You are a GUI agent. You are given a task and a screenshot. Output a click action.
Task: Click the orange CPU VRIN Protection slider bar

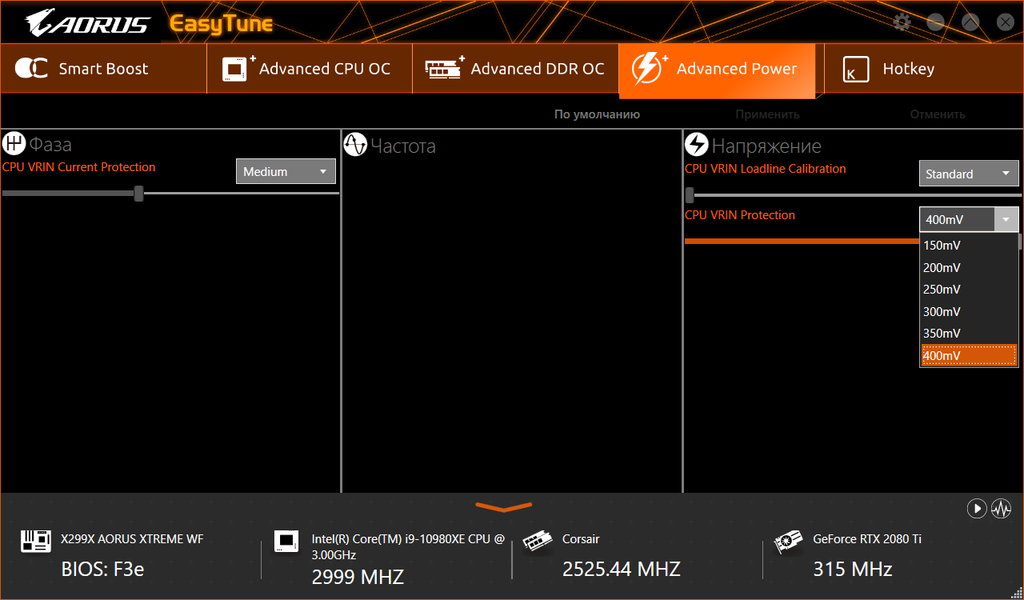802,241
